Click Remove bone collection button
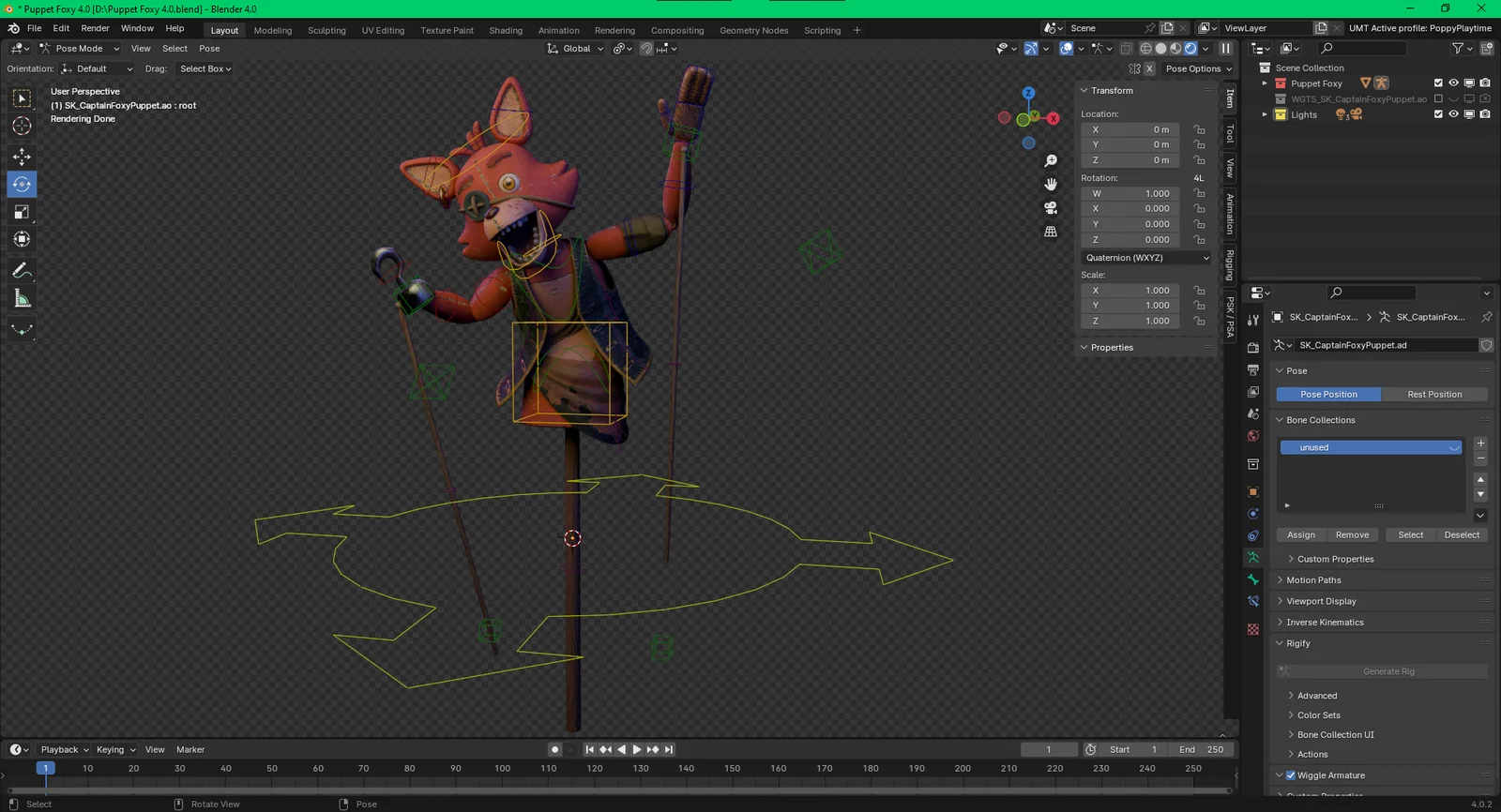The height and width of the screenshot is (812, 1501). pos(1352,535)
